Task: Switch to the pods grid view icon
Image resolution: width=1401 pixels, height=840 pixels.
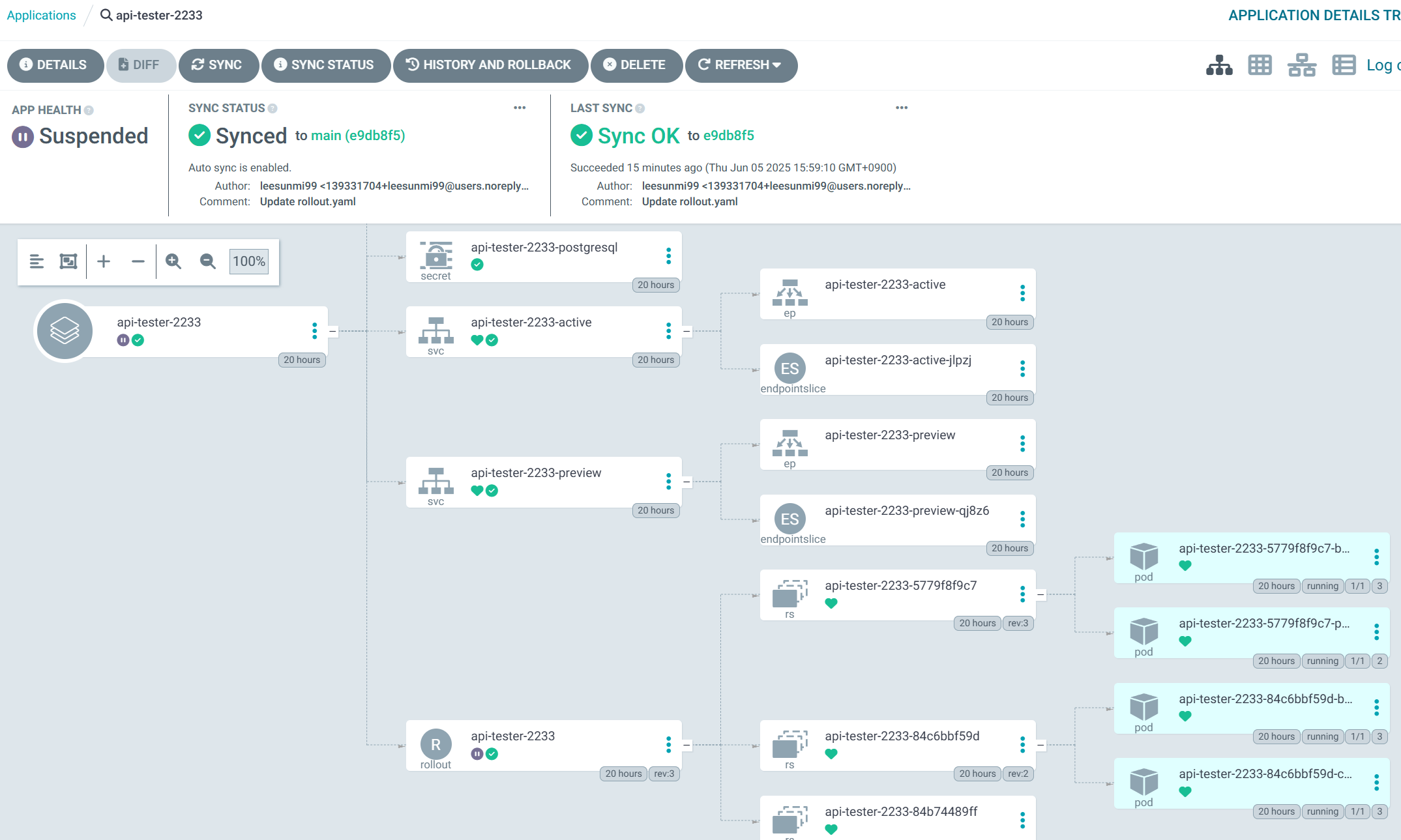Action: 1260,65
